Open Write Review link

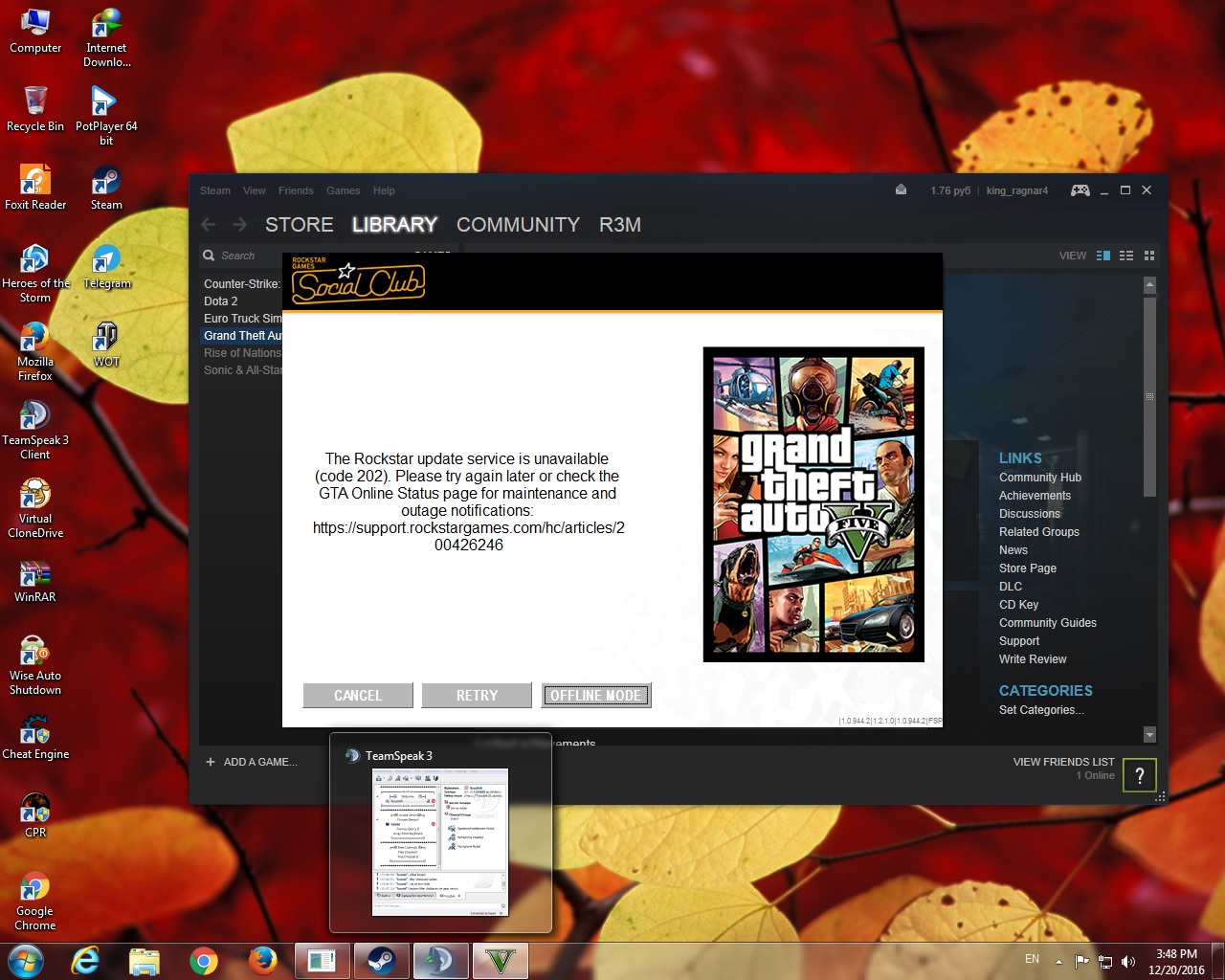click(x=1033, y=659)
